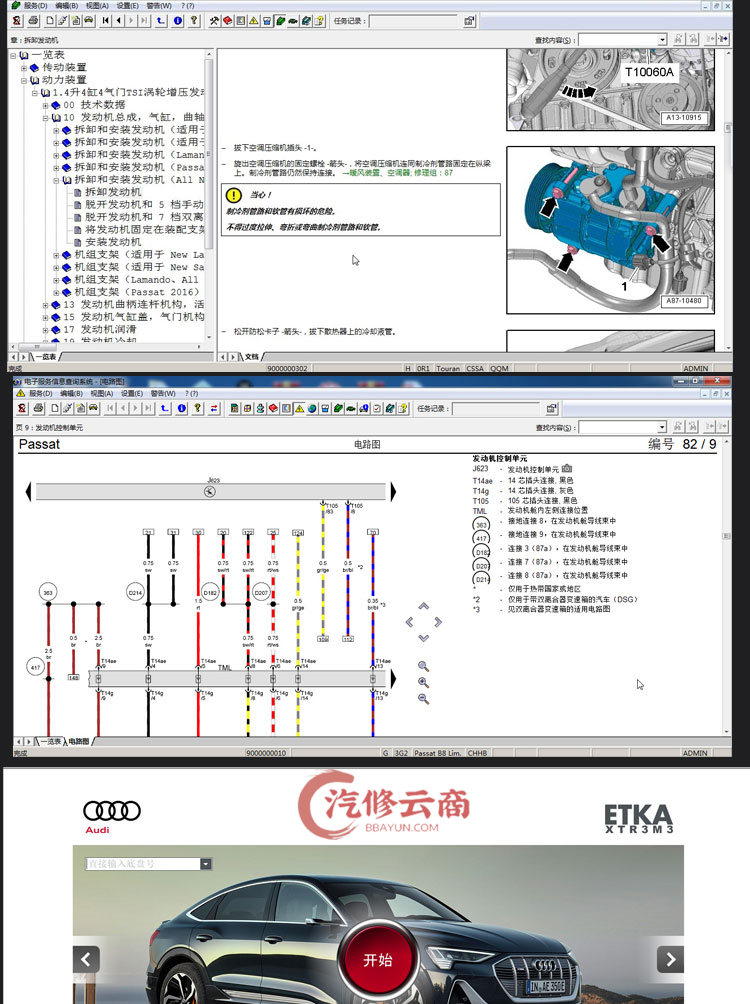Open 编辑(B) menu in the top window
The height and width of the screenshot is (1004, 750).
coord(66,6)
